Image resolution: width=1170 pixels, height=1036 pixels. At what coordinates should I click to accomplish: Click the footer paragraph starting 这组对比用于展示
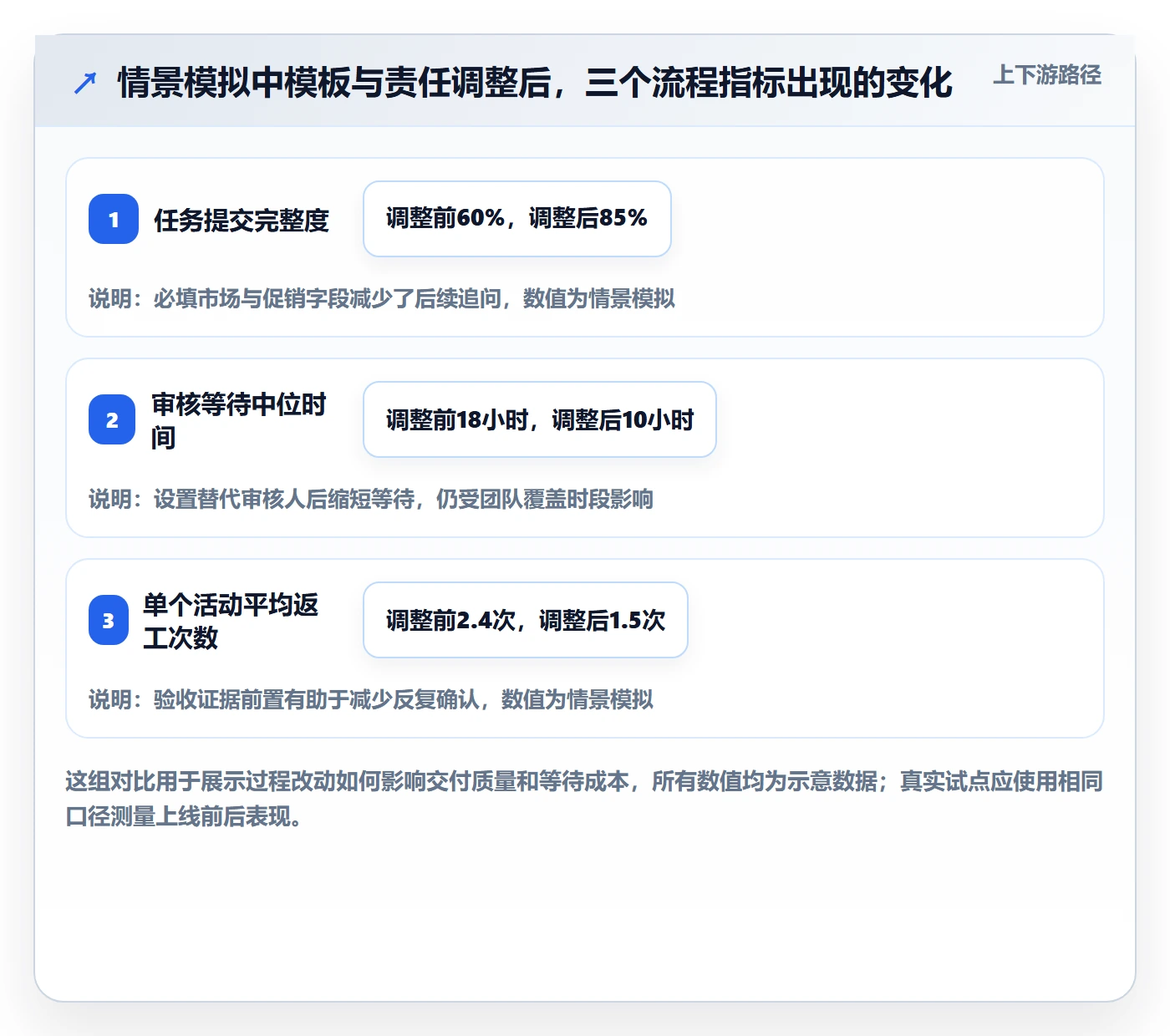tap(584, 799)
